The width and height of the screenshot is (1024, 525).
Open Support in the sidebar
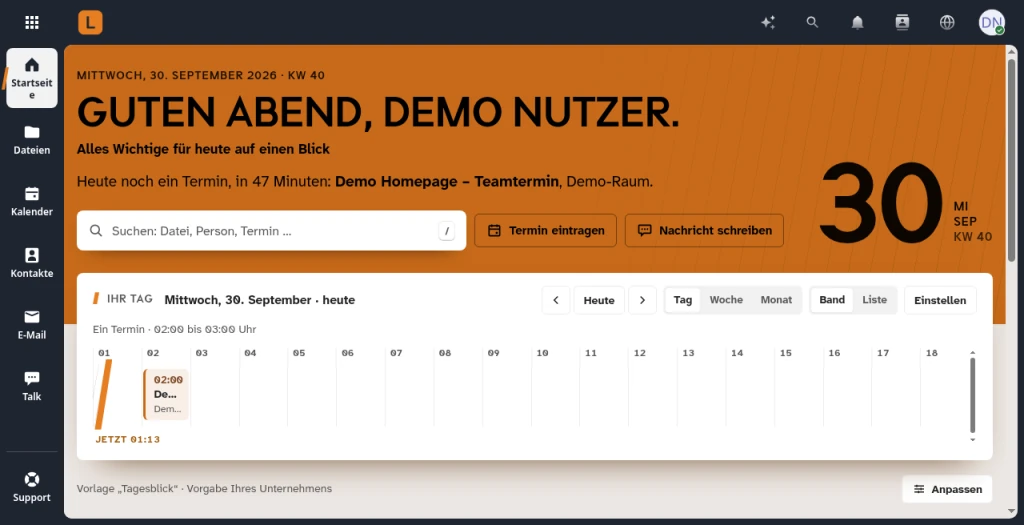click(x=32, y=487)
